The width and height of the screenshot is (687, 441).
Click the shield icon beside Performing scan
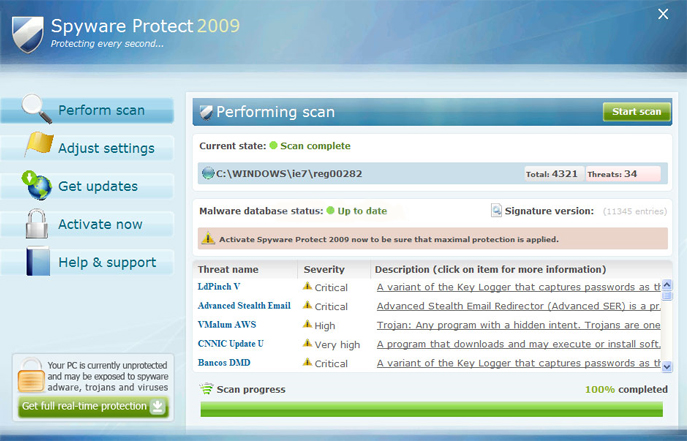[206, 112]
